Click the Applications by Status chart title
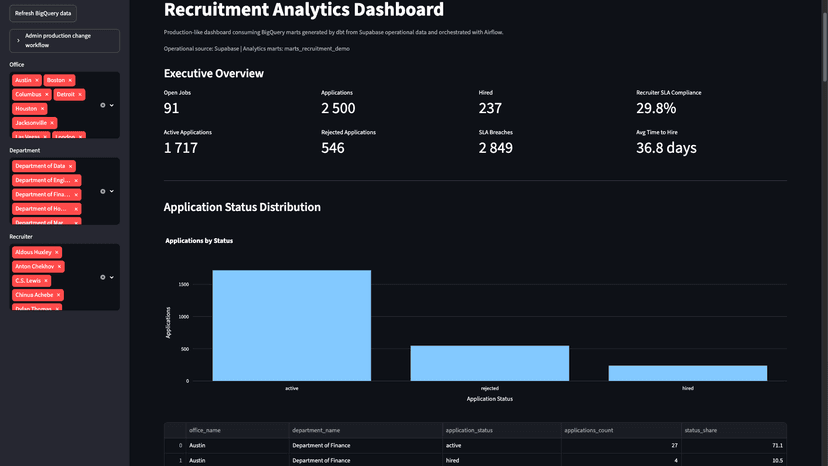This screenshot has width=828, height=466. point(199,241)
